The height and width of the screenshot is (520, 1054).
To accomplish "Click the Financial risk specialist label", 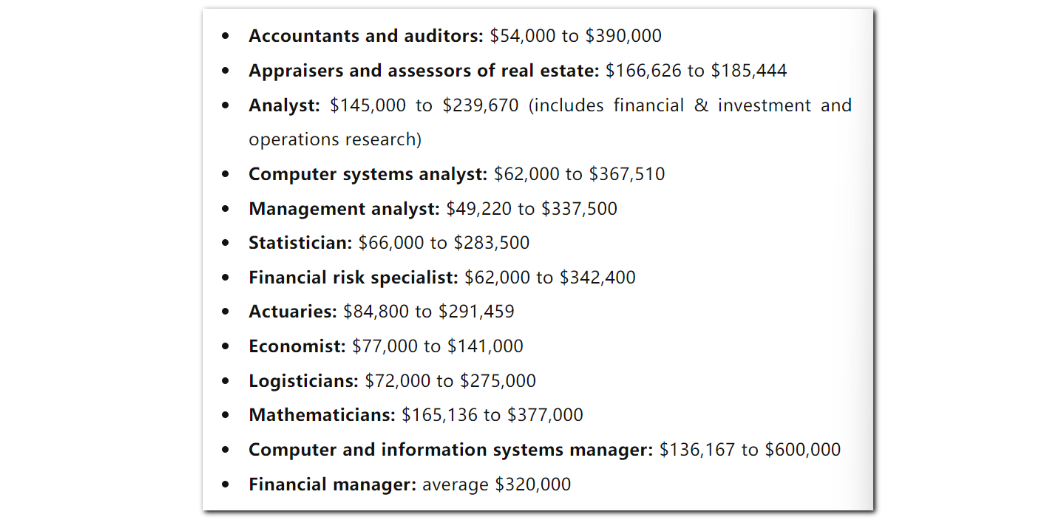I will (353, 277).
